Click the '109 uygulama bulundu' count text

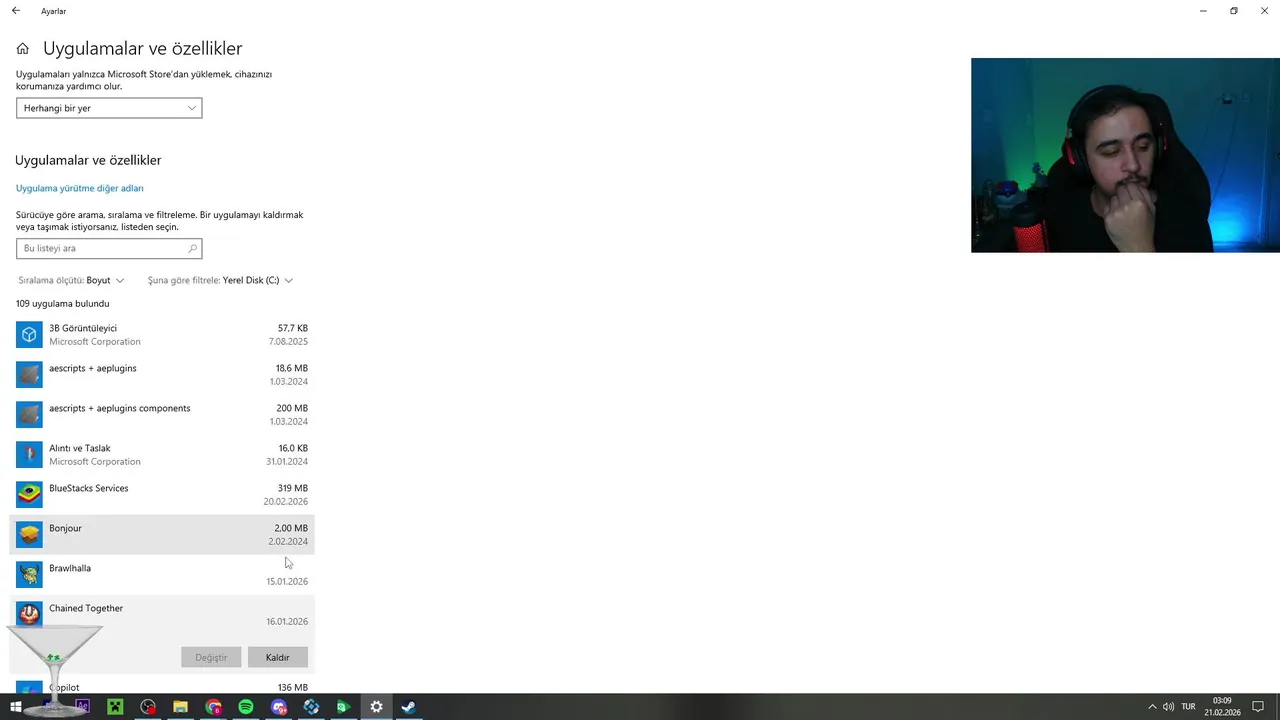click(63, 303)
